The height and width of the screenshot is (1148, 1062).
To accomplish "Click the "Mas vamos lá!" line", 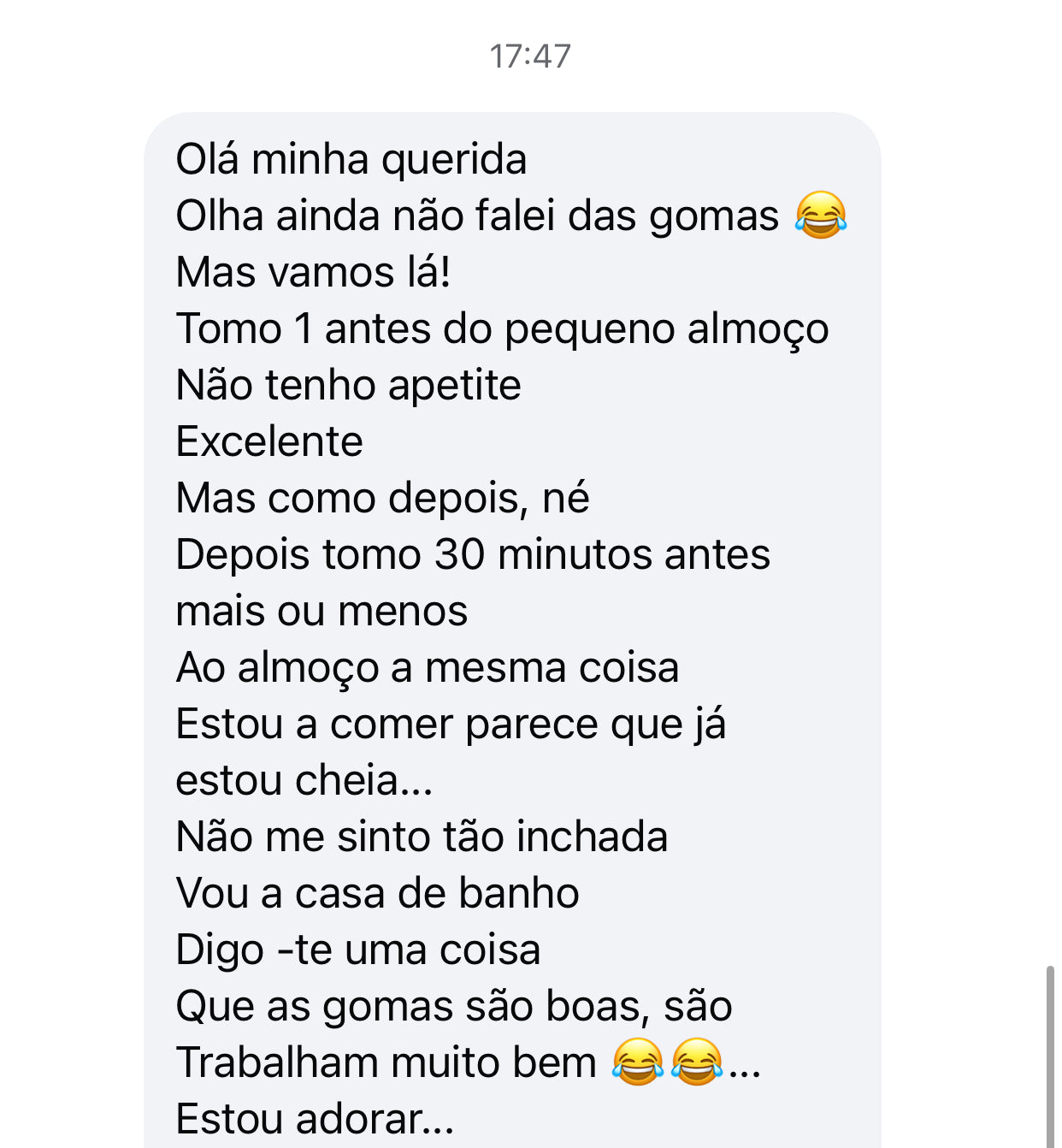I will pos(313,272).
